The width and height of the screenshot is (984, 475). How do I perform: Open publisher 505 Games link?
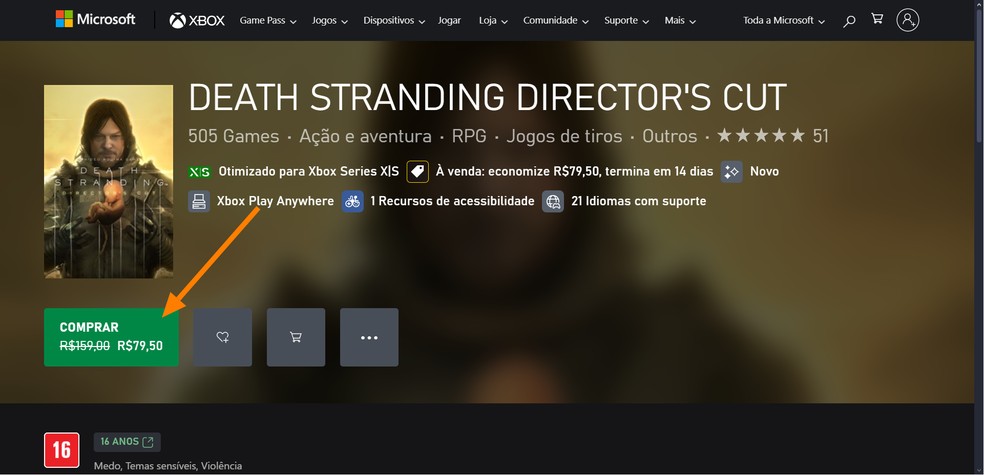(x=233, y=136)
